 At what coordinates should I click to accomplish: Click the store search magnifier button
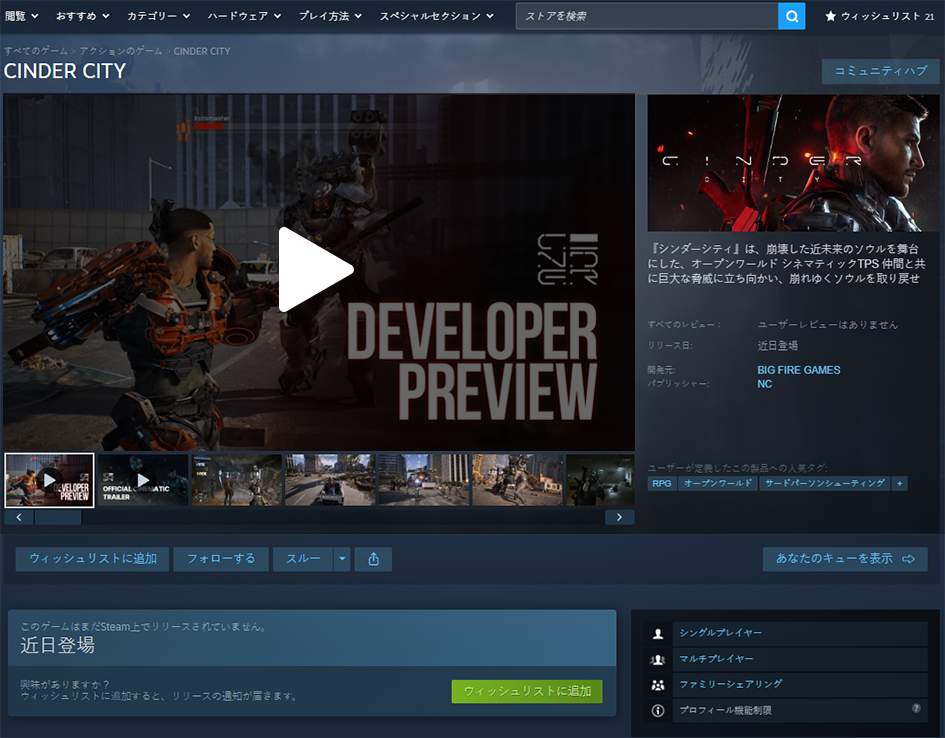point(791,16)
